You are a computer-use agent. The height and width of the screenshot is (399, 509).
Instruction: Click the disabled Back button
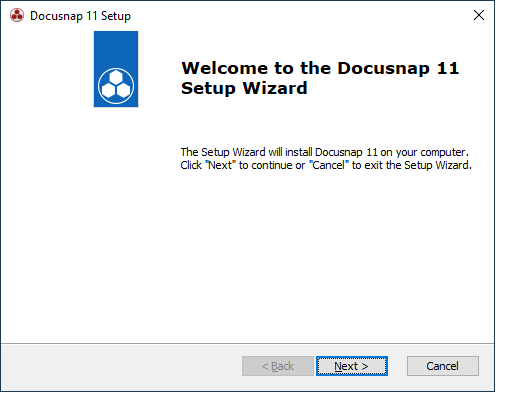[x=278, y=366]
